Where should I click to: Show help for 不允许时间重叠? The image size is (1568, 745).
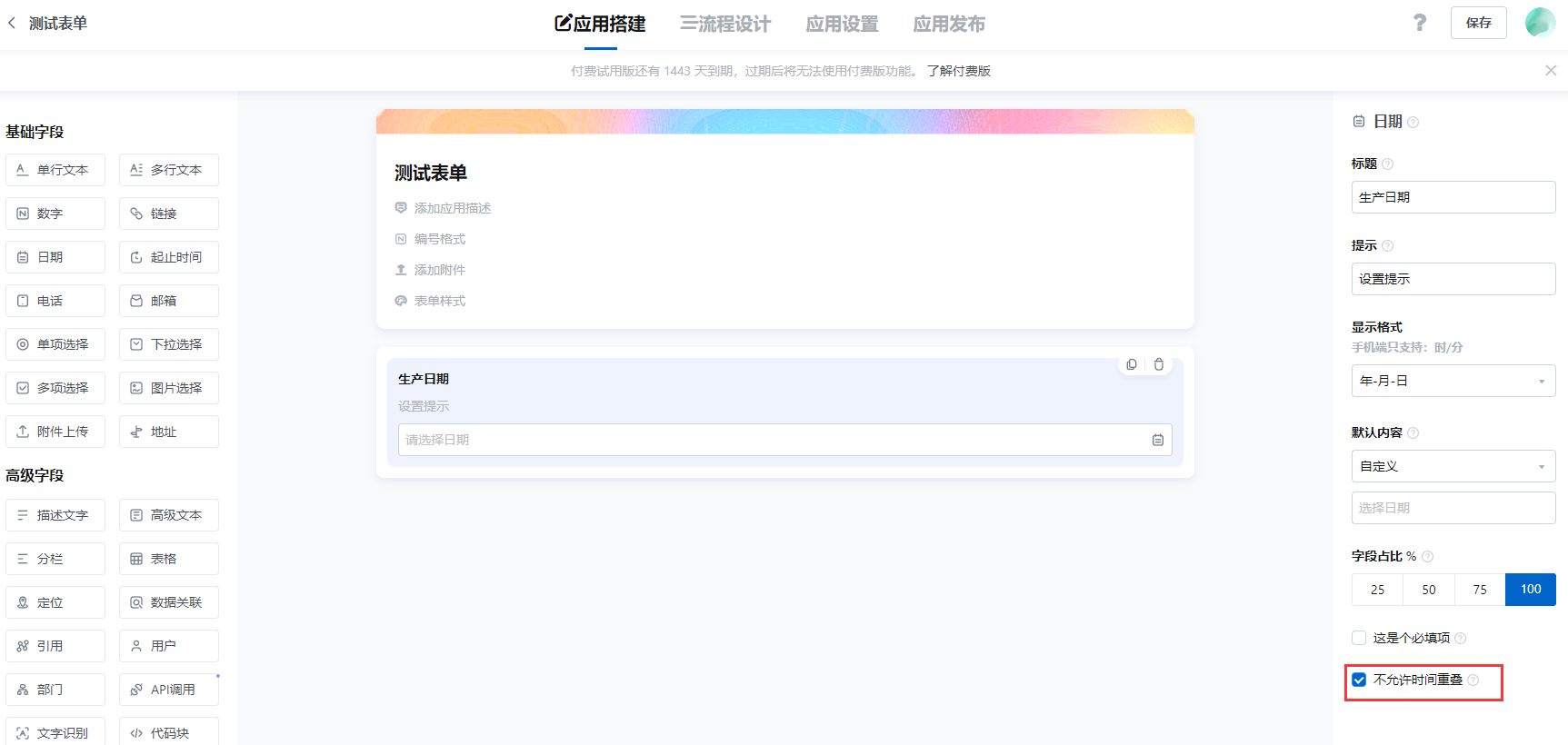(x=1473, y=680)
